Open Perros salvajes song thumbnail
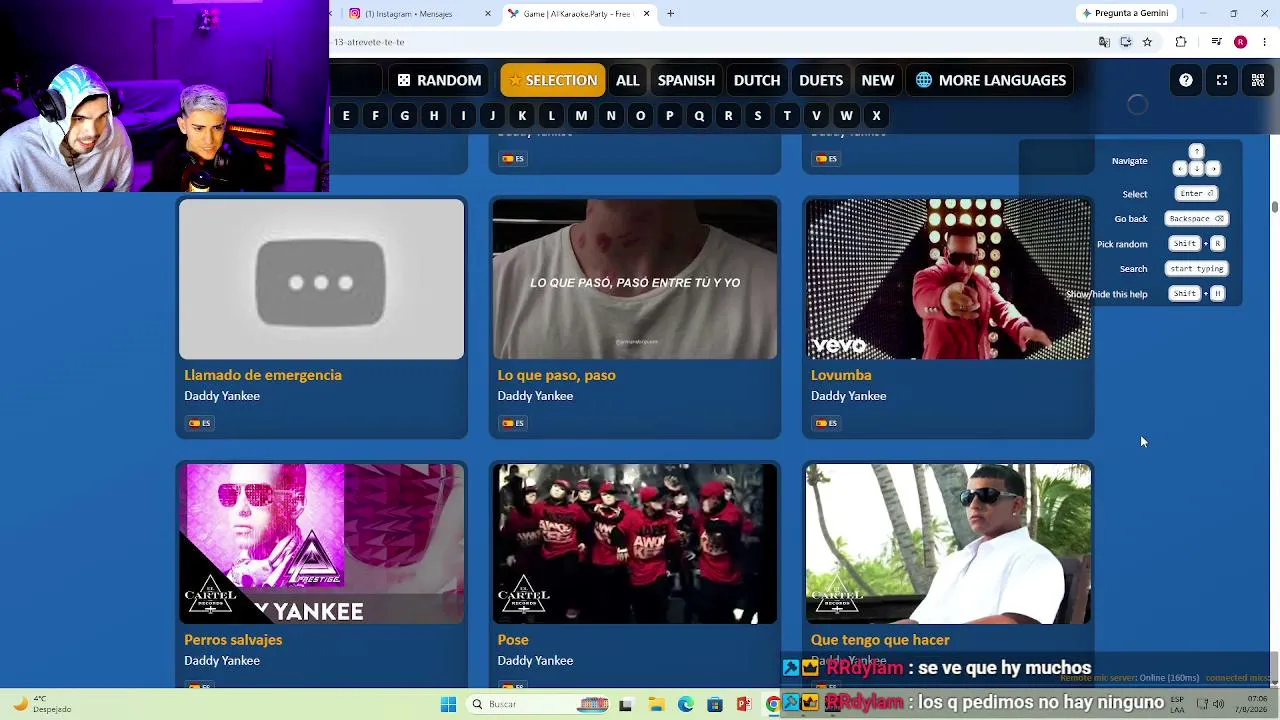The height and width of the screenshot is (720, 1280). coord(321,544)
